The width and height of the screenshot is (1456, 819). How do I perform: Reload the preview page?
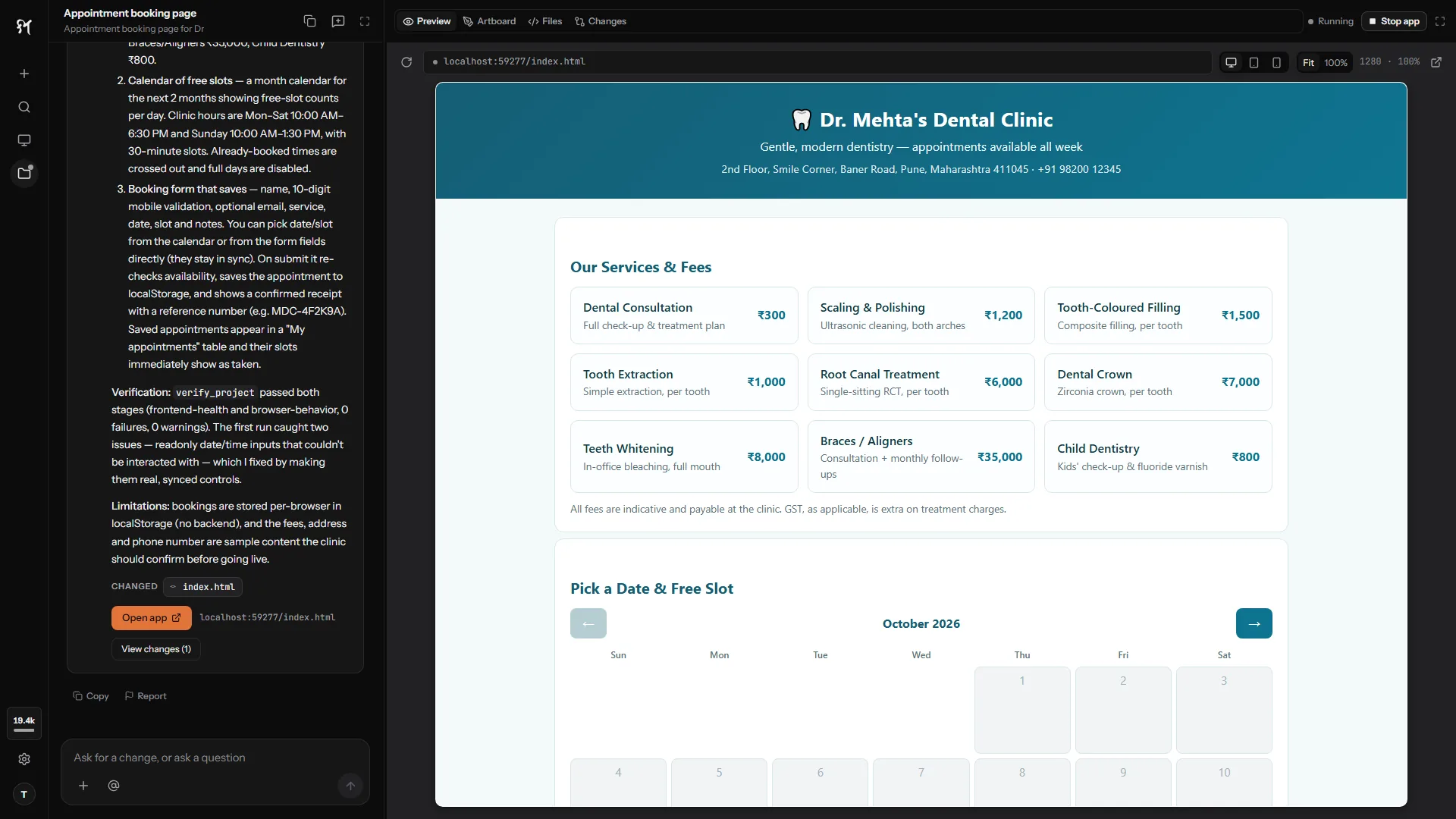[x=406, y=62]
